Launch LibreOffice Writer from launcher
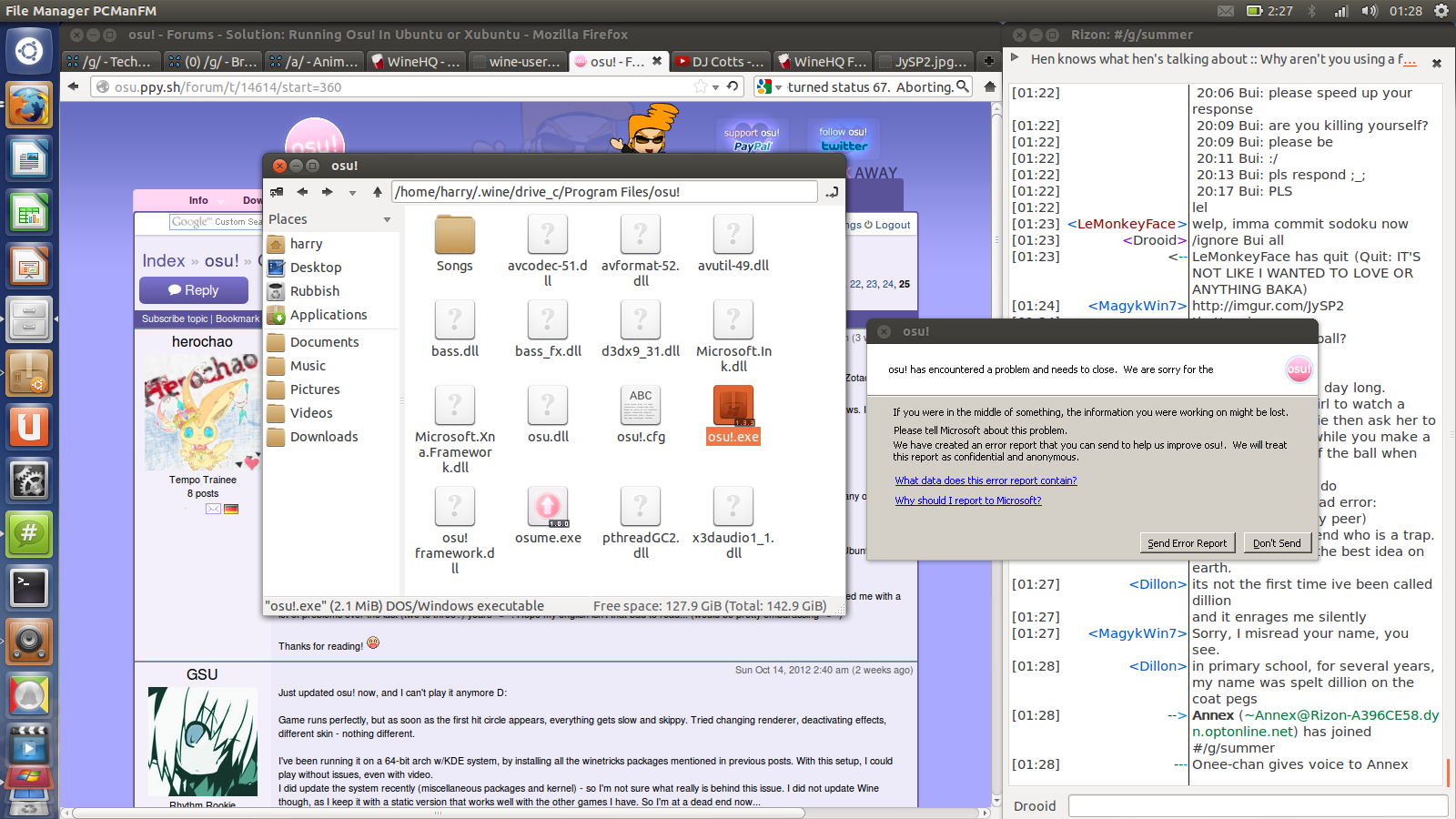The height and width of the screenshot is (819, 1456). tap(29, 160)
